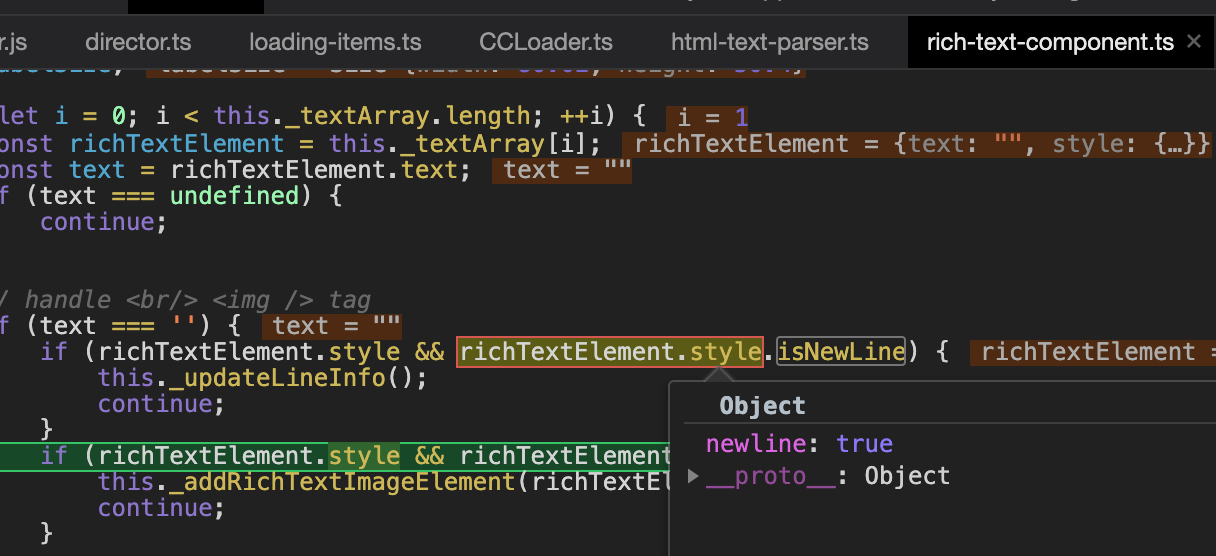Click the boxed isNewLine token

tap(841, 352)
